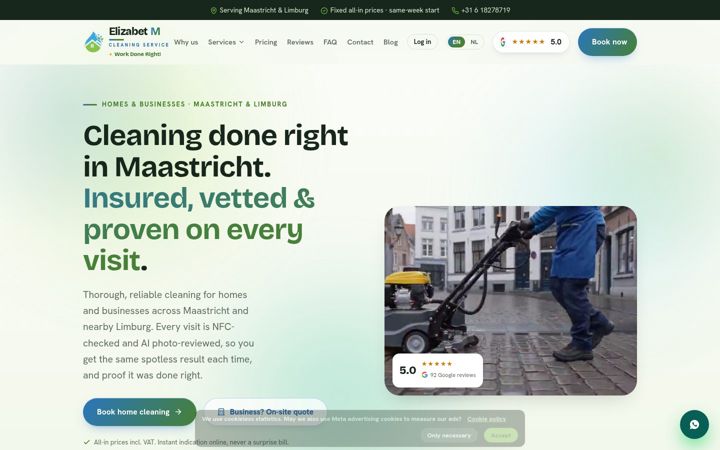Click the checkmark icon beside Fixed all-in prices
720x450 pixels.
[324, 10]
